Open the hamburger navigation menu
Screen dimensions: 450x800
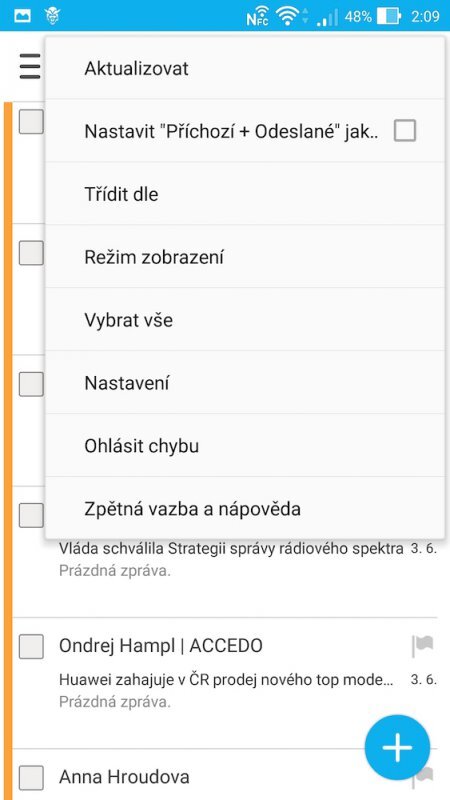[x=30, y=67]
